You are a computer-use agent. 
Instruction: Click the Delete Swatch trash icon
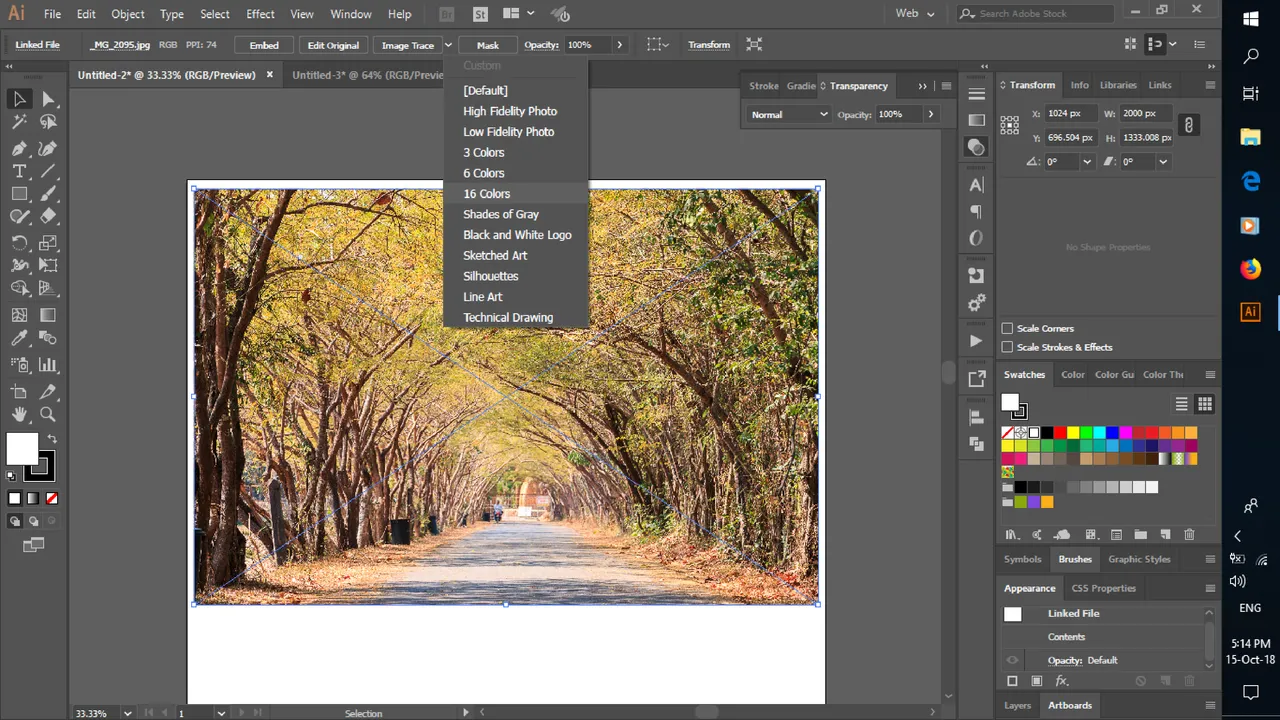click(1189, 535)
